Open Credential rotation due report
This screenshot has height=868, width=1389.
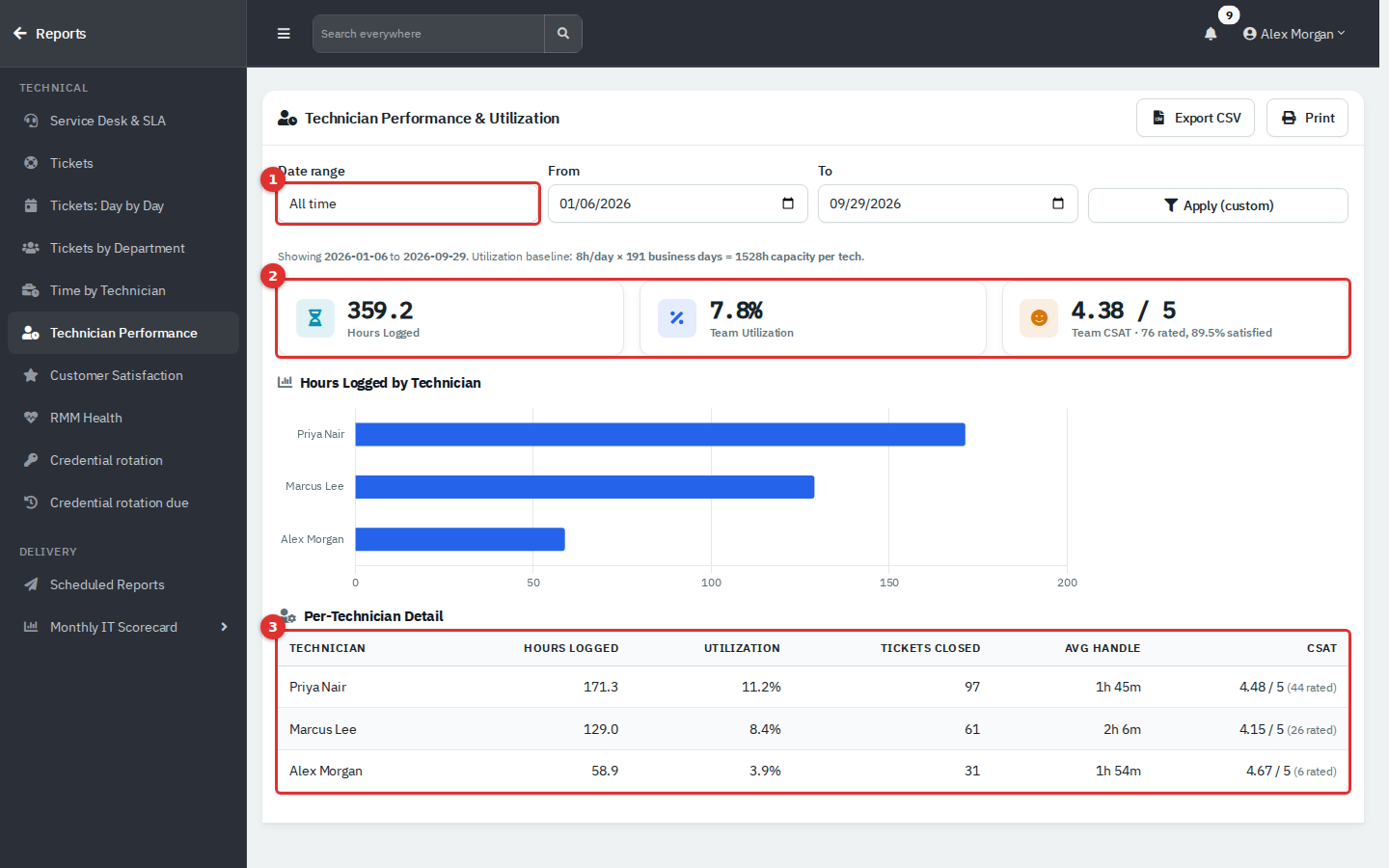click(x=123, y=502)
